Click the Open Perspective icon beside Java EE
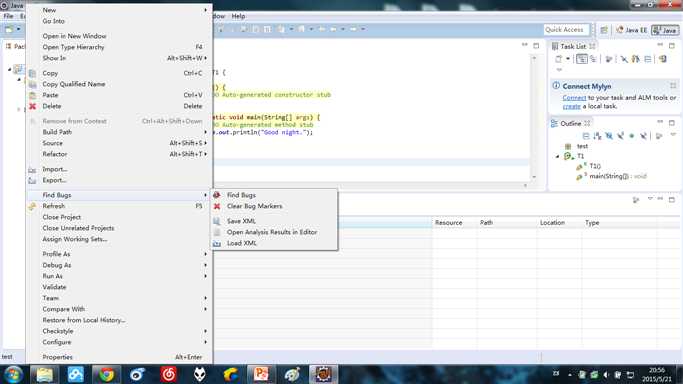The image size is (683, 384). [x=604, y=30]
